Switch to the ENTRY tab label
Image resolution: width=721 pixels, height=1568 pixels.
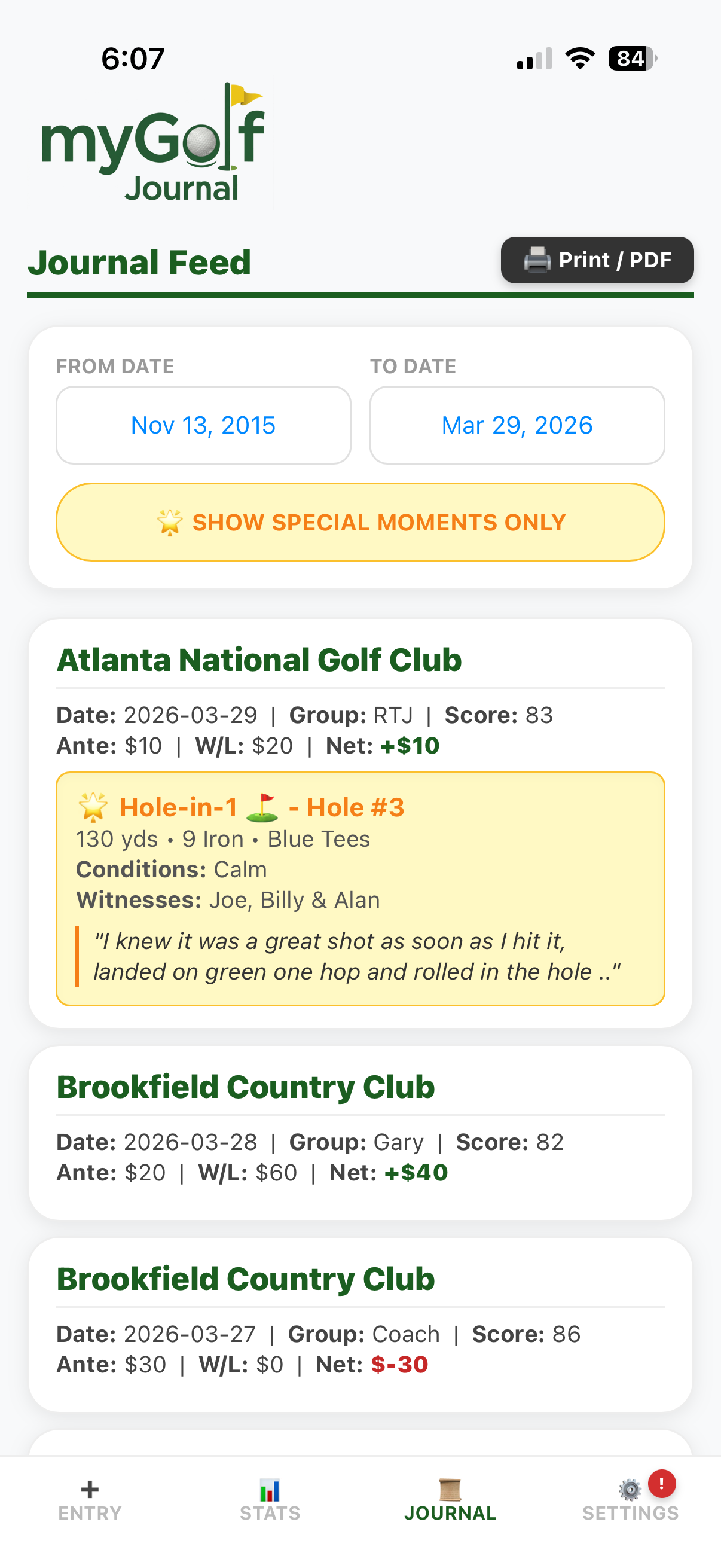[x=90, y=1513]
